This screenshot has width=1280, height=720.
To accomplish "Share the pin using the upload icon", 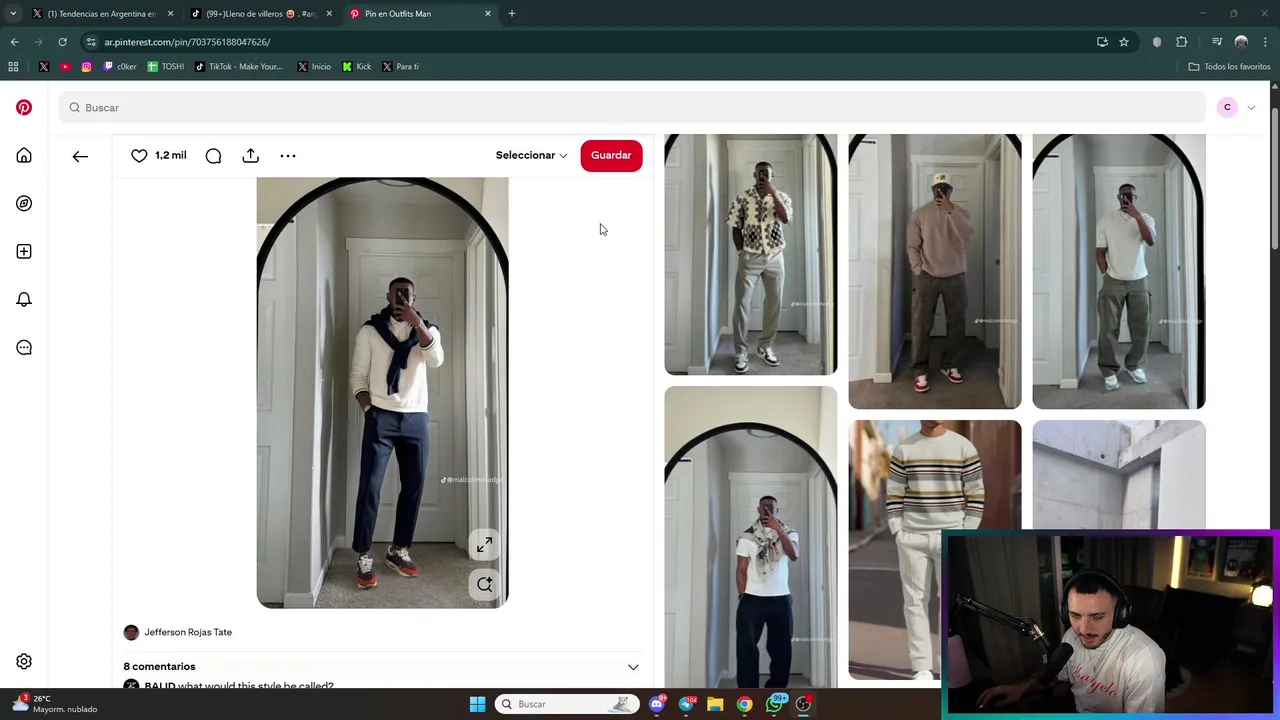I will pos(250,155).
